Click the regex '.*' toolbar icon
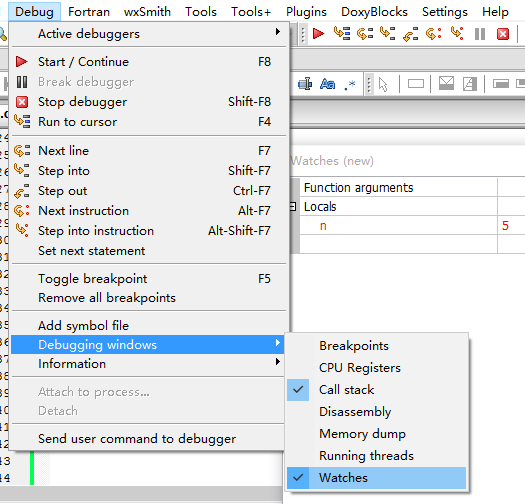 tap(350, 84)
